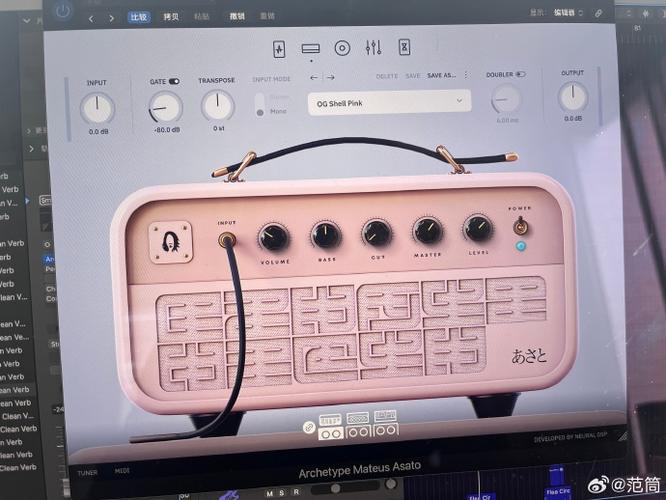Record-enable track with R button

[x=296, y=492]
